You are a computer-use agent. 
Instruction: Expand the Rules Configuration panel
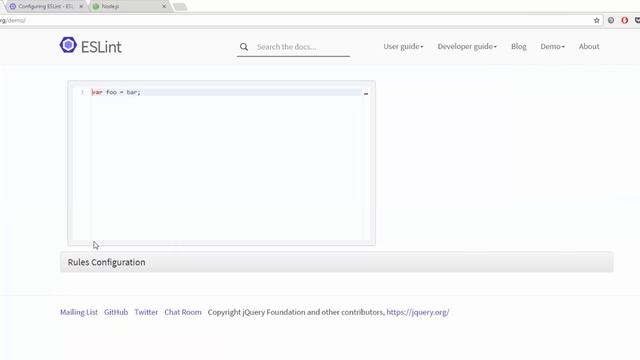coord(337,262)
